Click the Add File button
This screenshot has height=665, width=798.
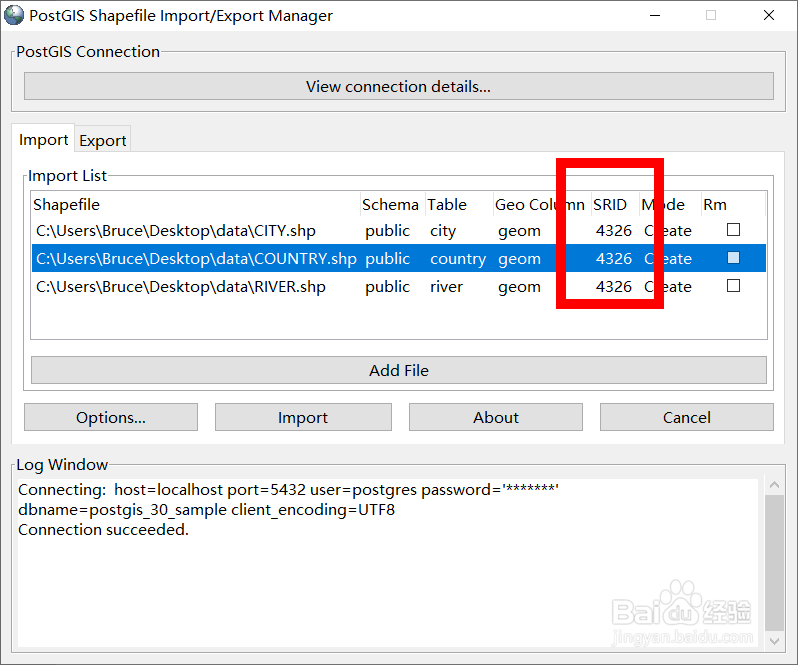point(398,370)
